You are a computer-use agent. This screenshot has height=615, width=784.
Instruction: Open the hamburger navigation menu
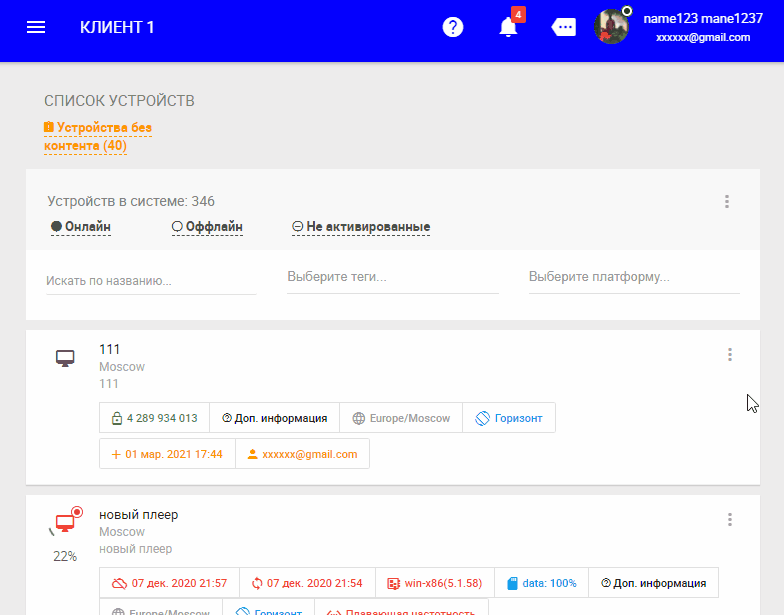pyautogui.click(x=36, y=27)
